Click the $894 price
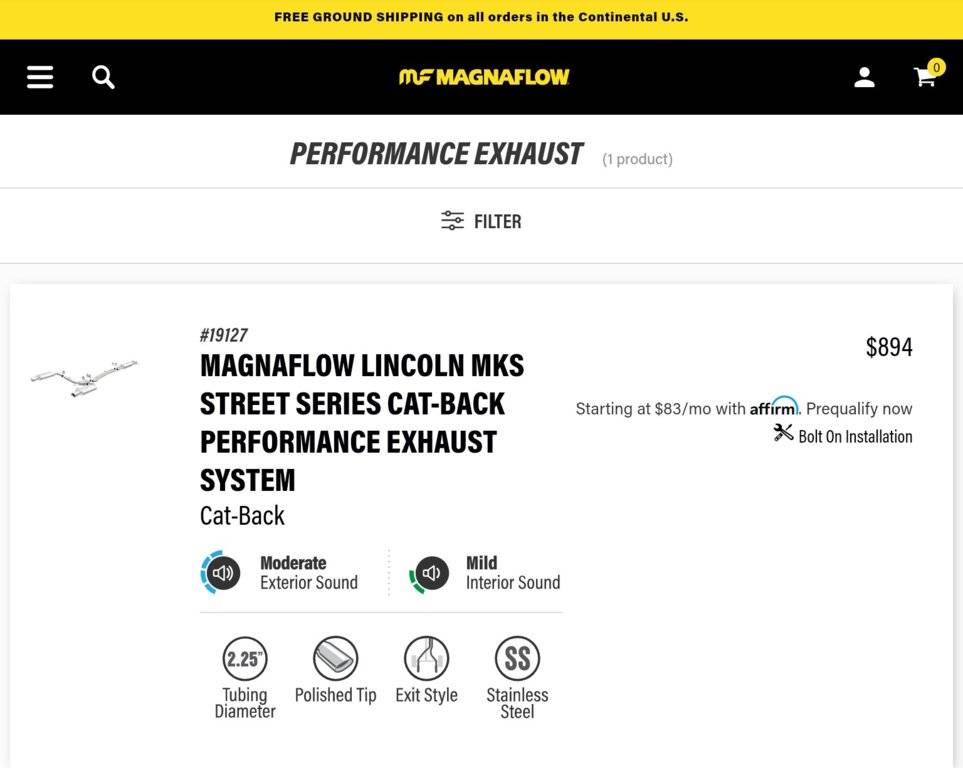The width and height of the screenshot is (963, 768). (889, 347)
